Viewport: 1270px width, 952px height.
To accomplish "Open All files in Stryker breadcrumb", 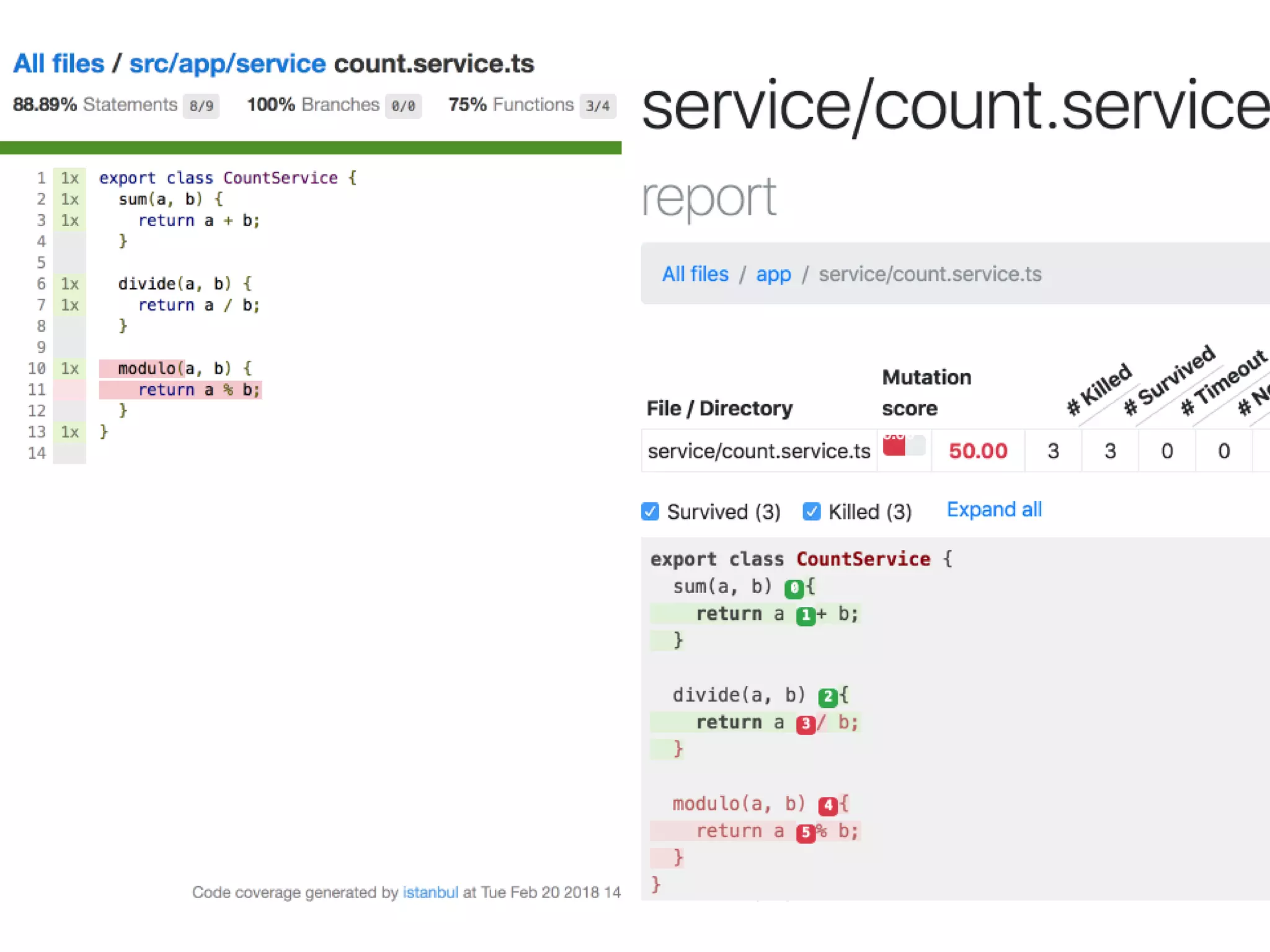I will 695,274.
